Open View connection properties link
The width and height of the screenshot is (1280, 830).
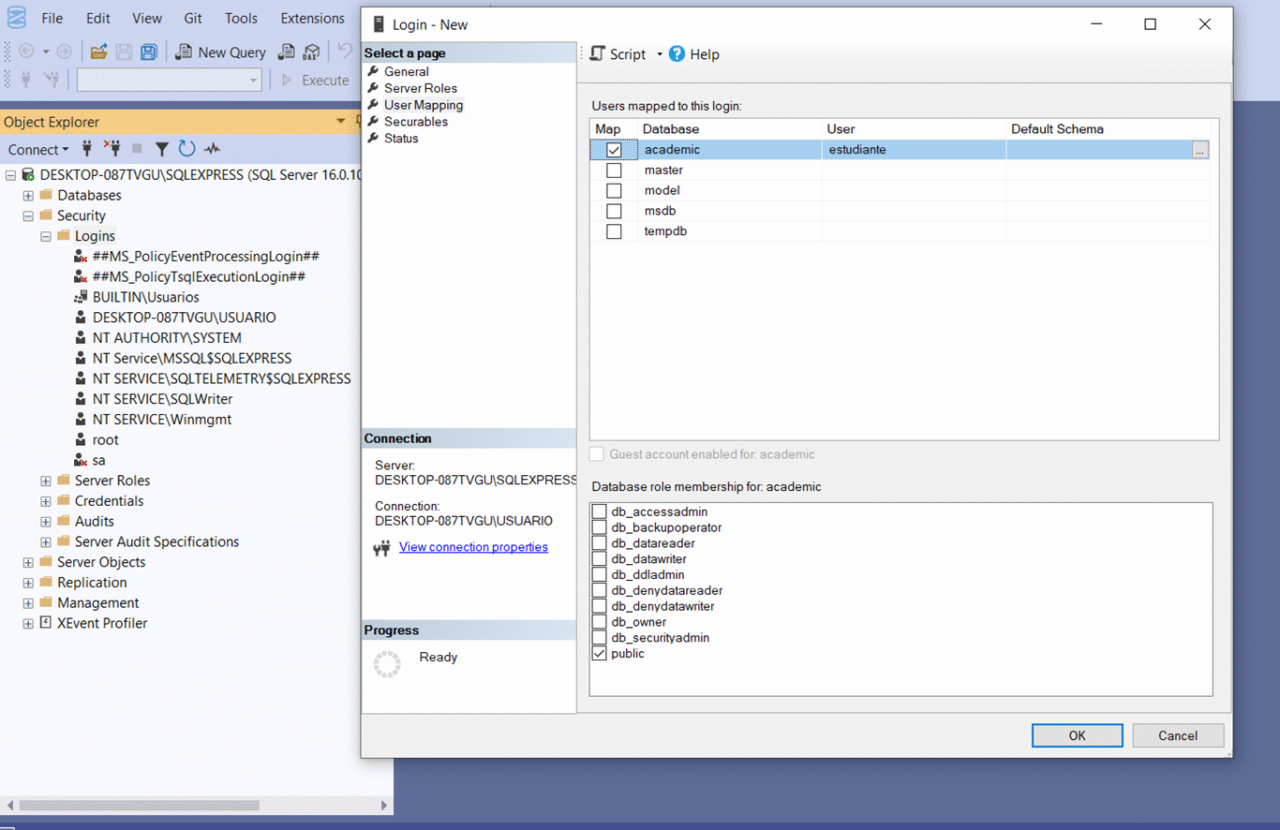[x=473, y=547]
